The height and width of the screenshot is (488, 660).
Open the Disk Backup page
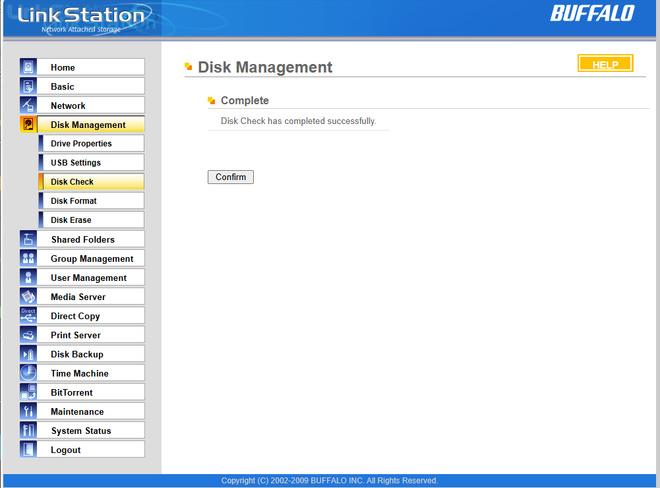[x=91, y=354]
